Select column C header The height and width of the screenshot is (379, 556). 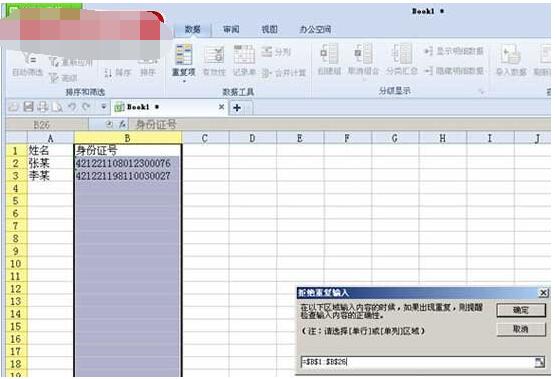pyautogui.click(x=205, y=138)
